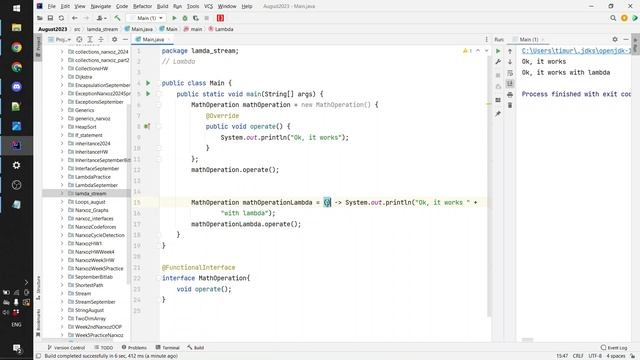
Task: Expand the ShortestPath folder arrow
Action: pos(62,285)
